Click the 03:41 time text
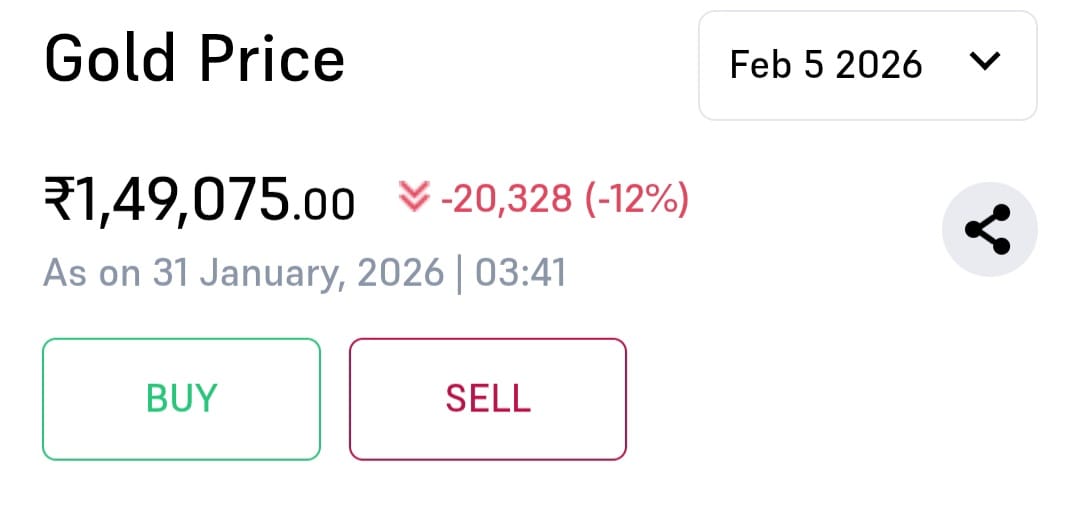Viewport: 1080px width, 525px height. click(520, 272)
